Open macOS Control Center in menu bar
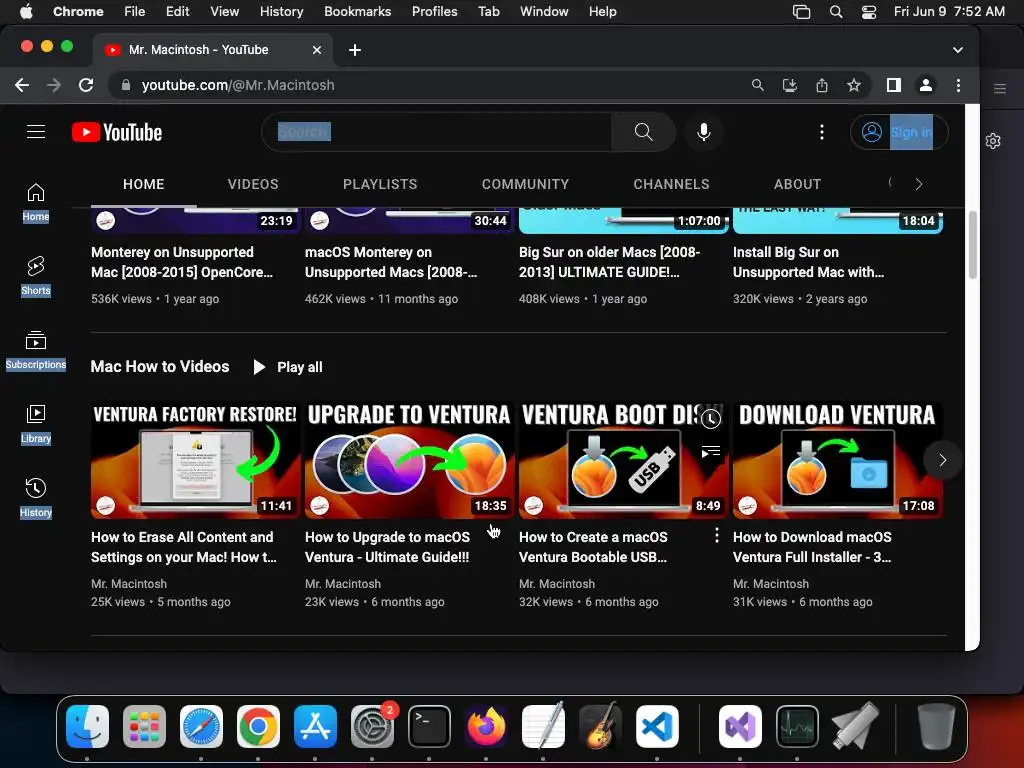The image size is (1024, 768). click(x=869, y=12)
